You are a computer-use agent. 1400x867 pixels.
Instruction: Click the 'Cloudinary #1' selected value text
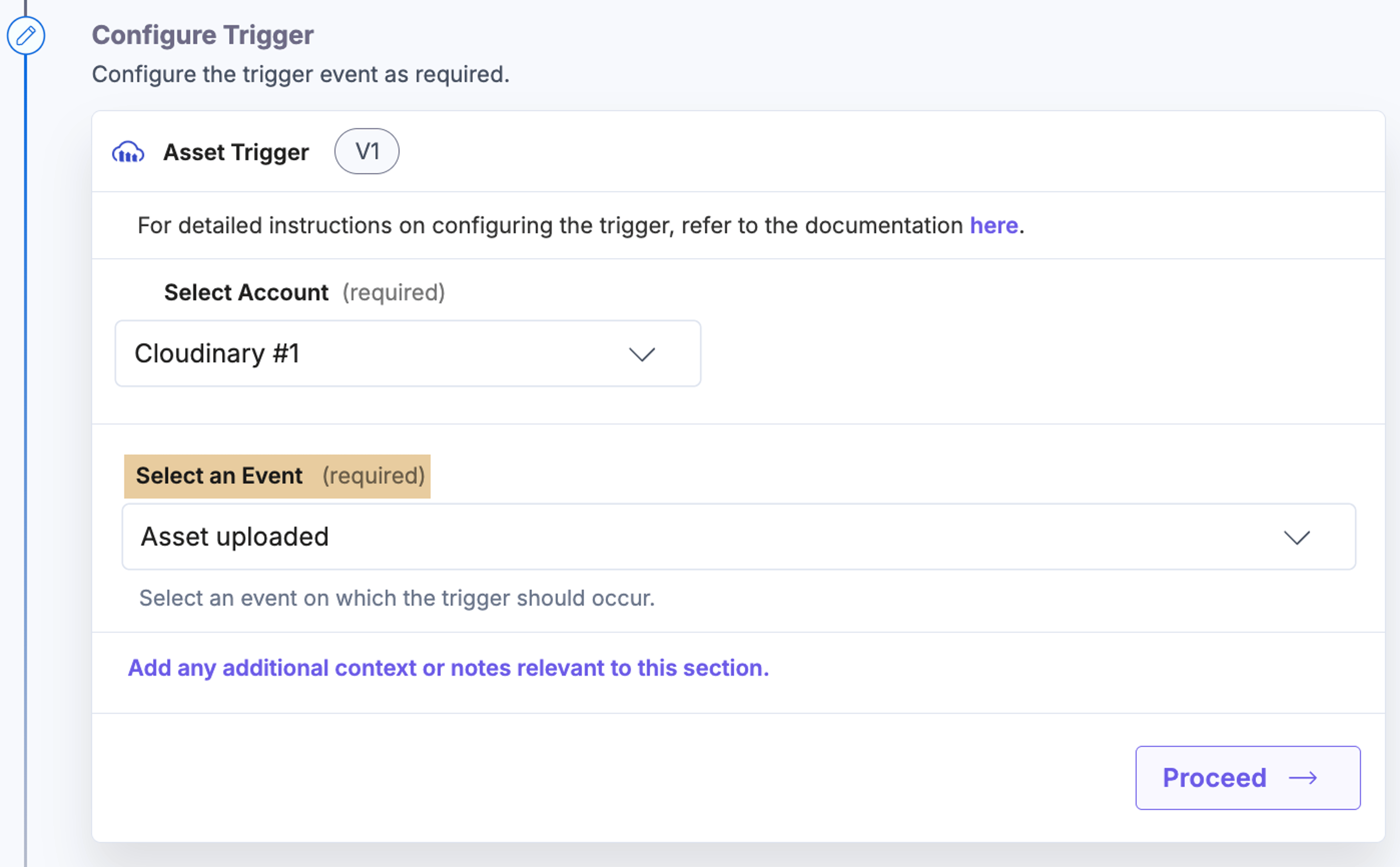tap(217, 353)
